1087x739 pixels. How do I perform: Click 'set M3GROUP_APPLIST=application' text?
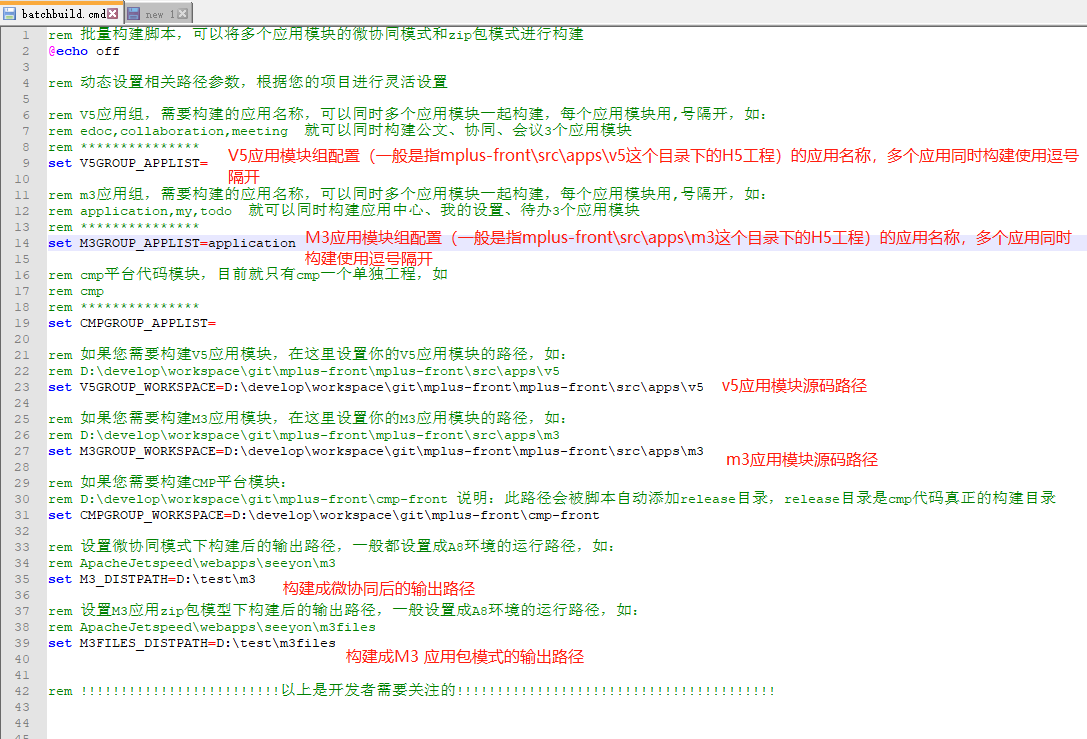[172, 243]
